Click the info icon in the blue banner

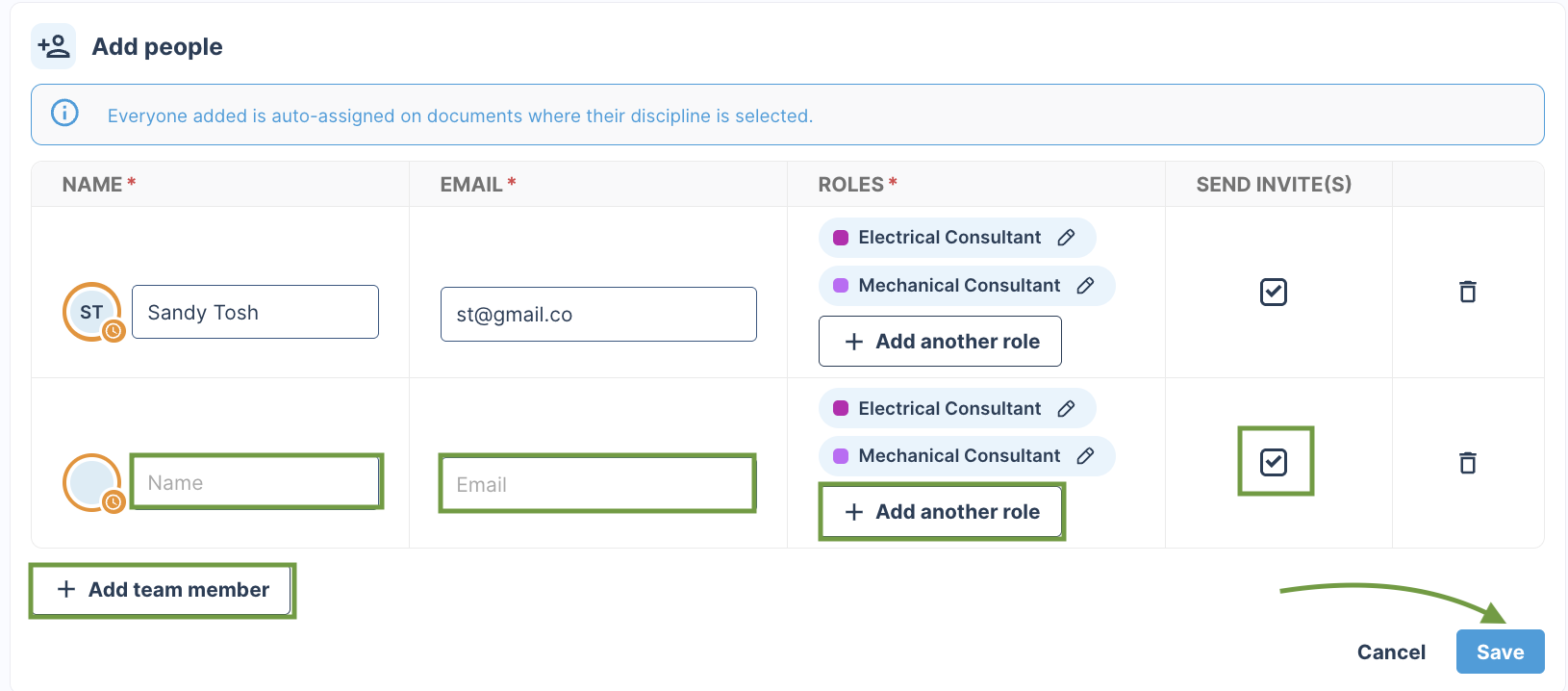coord(64,113)
